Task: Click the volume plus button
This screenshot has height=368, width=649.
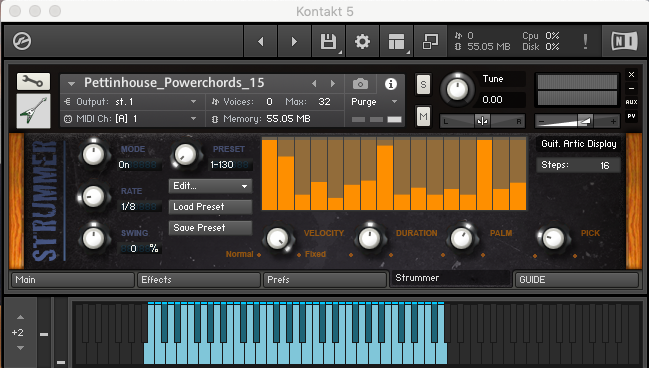Action: tap(613, 121)
